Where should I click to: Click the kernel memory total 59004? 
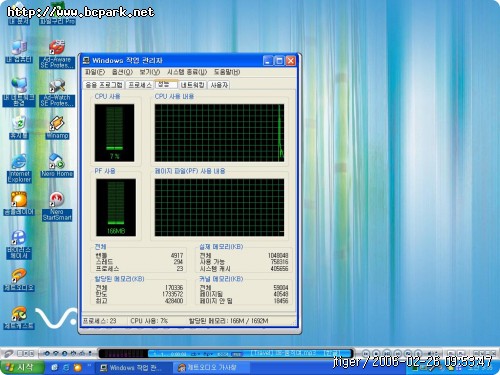point(281,288)
